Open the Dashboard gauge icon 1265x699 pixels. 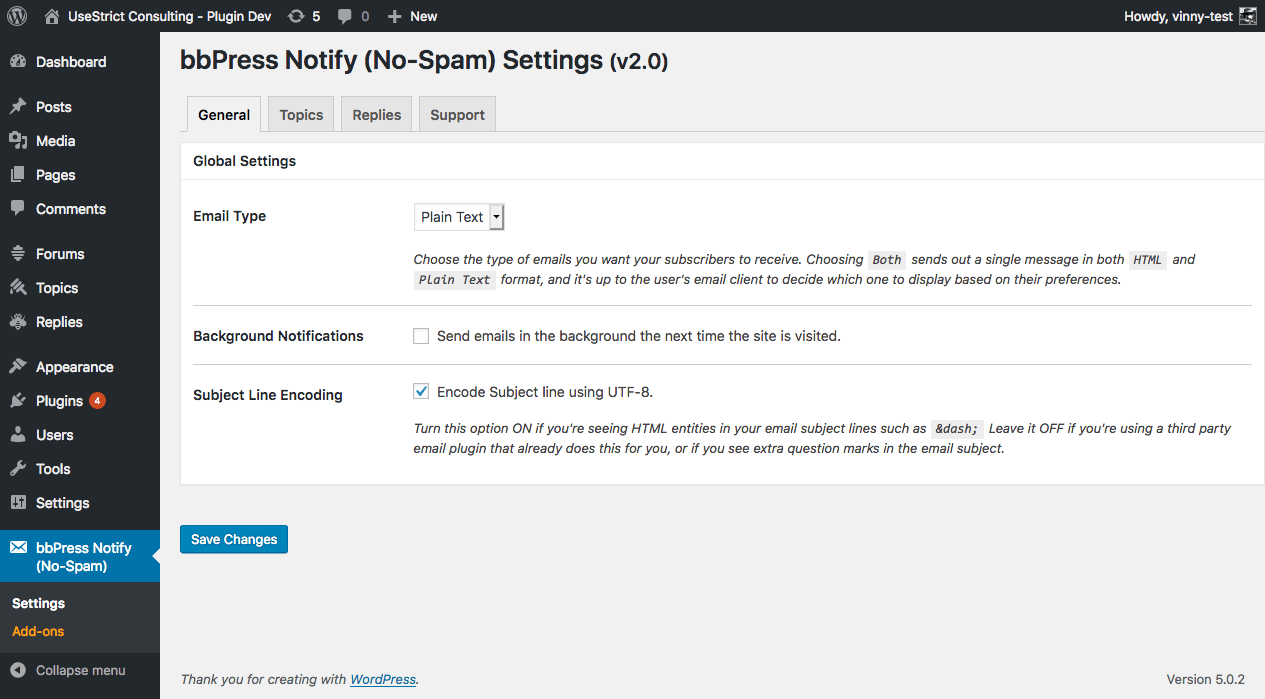[18, 62]
